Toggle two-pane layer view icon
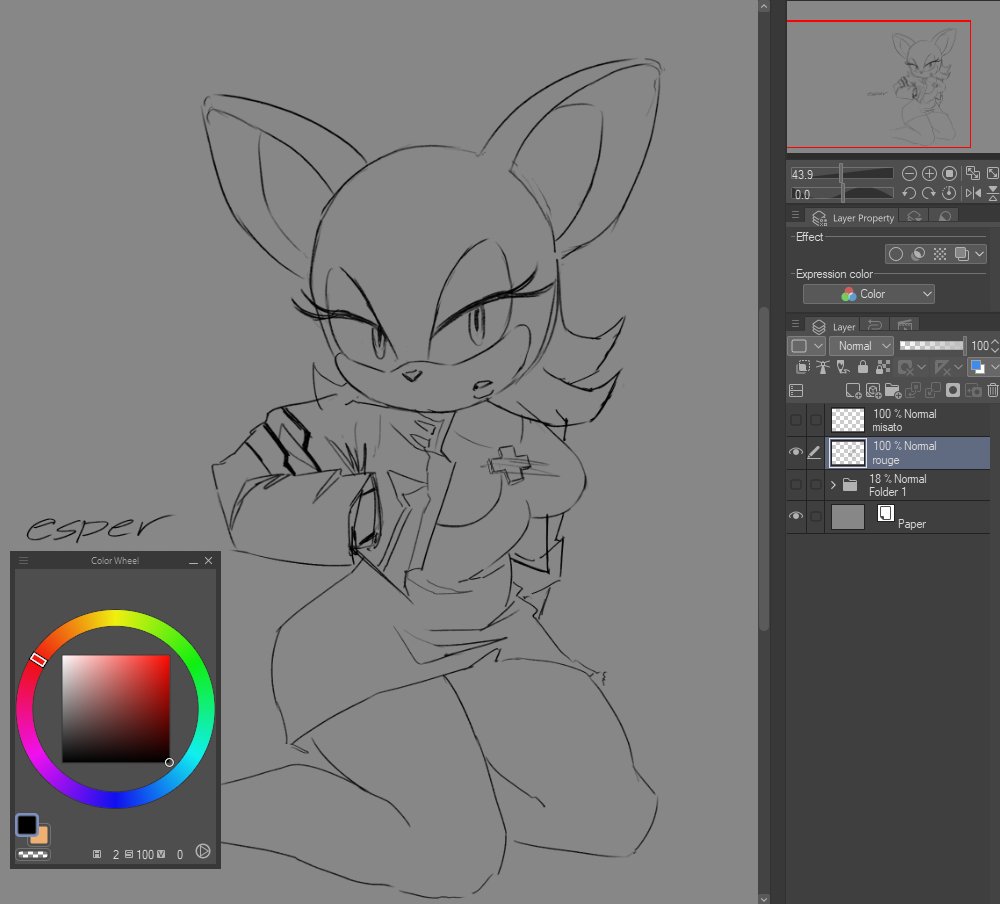Screen dimensions: 1000x904 (796, 390)
